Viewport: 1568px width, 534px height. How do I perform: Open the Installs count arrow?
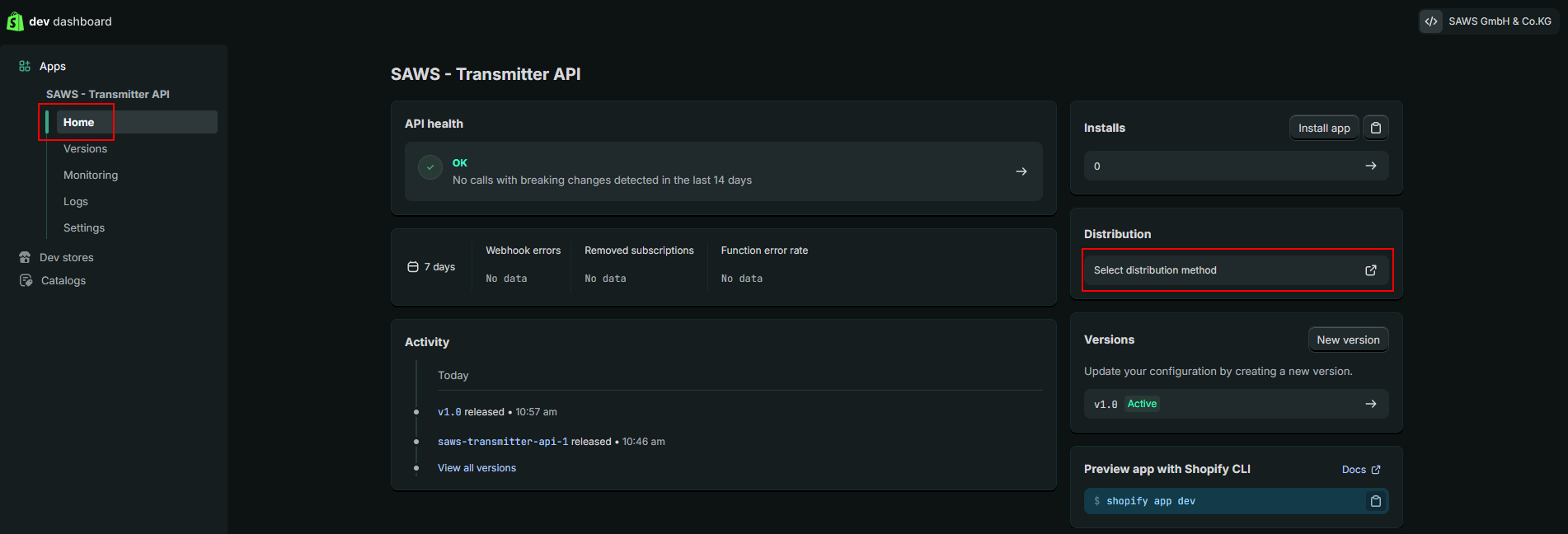pos(1371,166)
